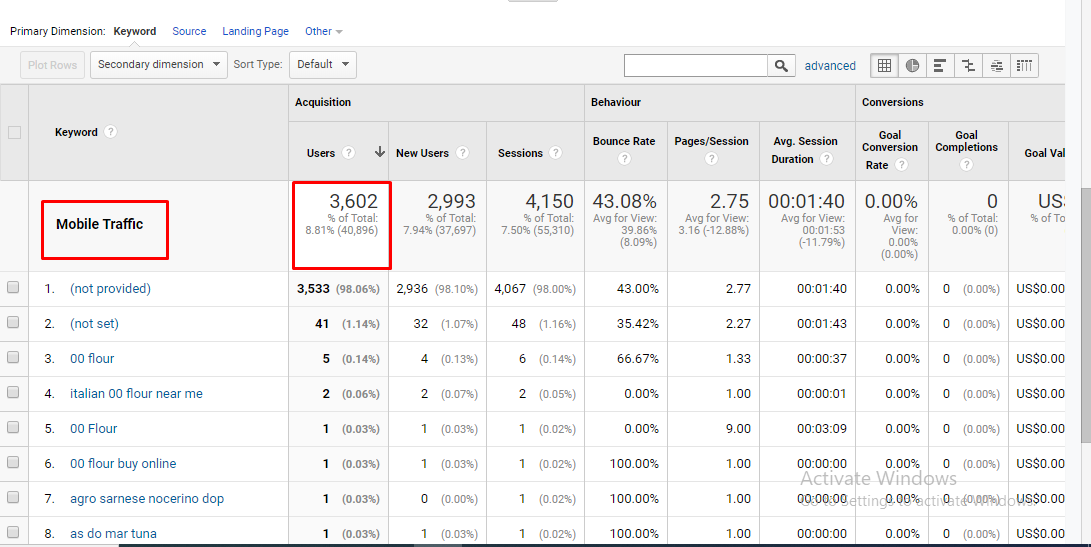Click the vertical page scrollbar
1091x547 pixels.
point(1085,315)
